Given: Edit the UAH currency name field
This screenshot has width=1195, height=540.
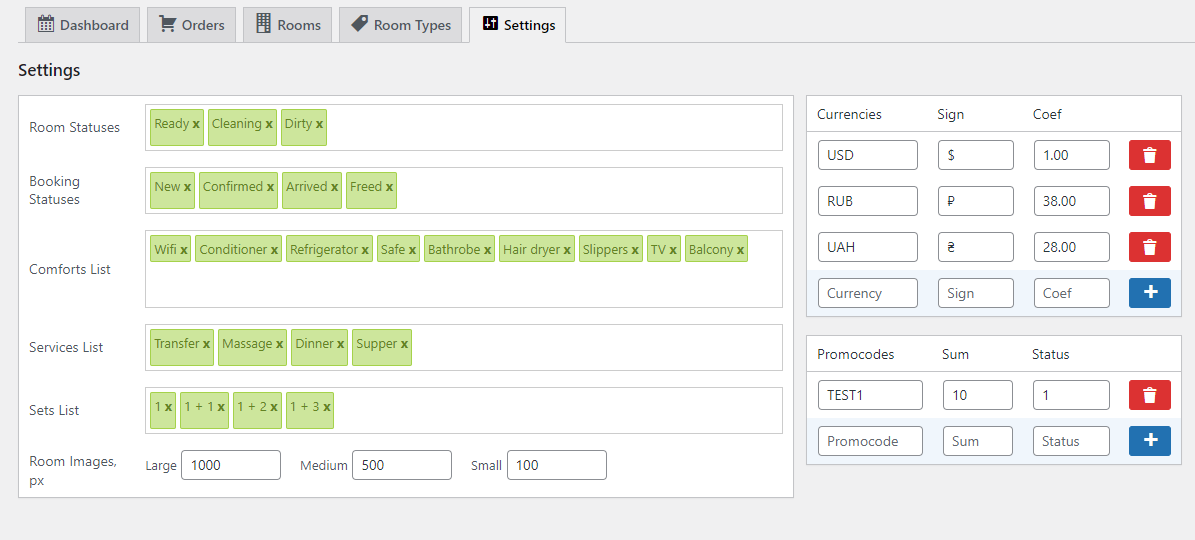Looking at the screenshot, I should (868, 248).
